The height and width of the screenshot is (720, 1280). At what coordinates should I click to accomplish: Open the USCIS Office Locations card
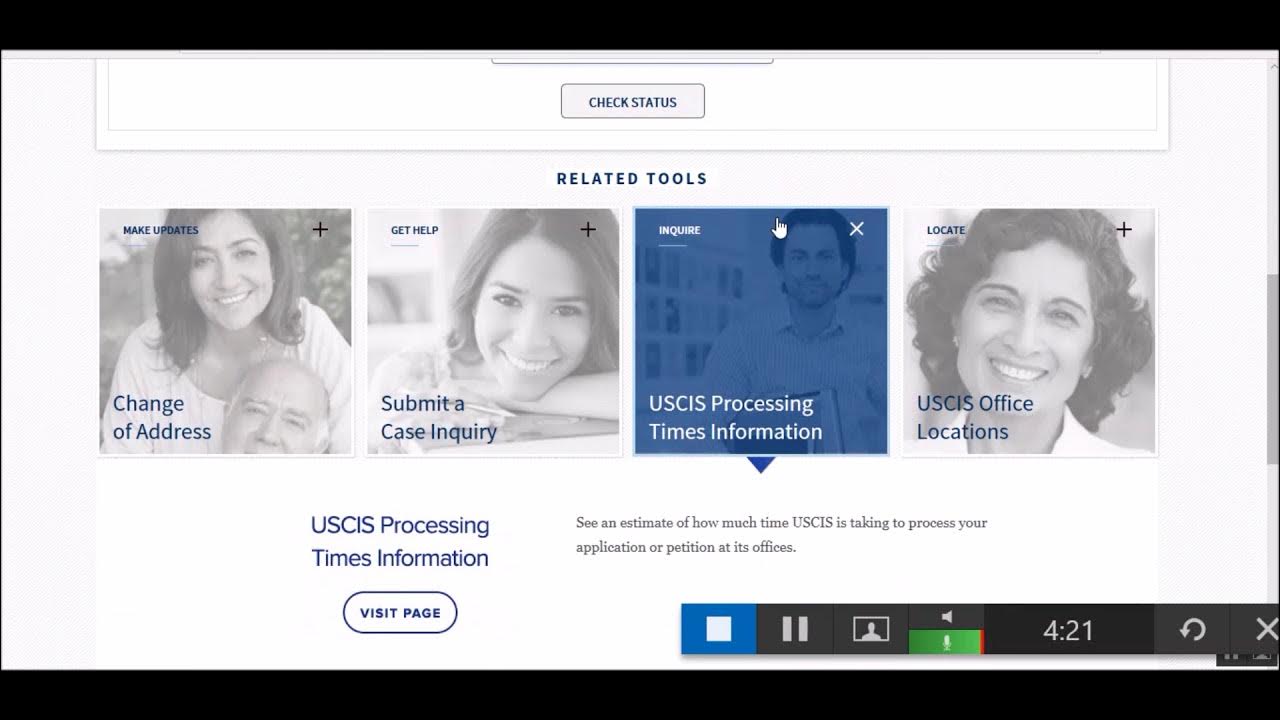click(1029, 332)
